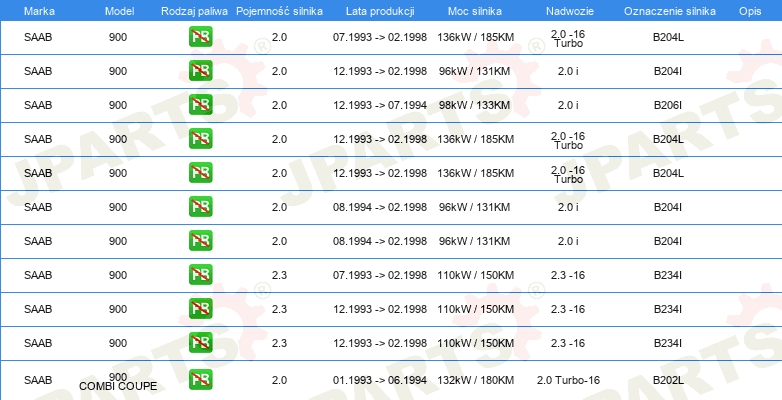Select the Pojemność silnika column header

click(279, 11)
